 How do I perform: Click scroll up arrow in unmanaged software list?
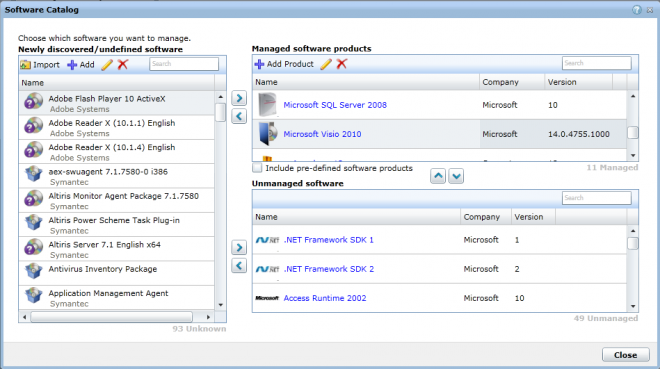point(633,231)
